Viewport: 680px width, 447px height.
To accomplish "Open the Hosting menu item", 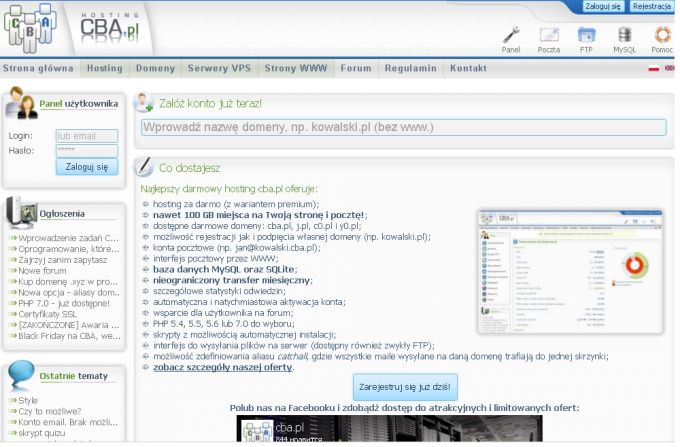I will click(x=105, y=68).
